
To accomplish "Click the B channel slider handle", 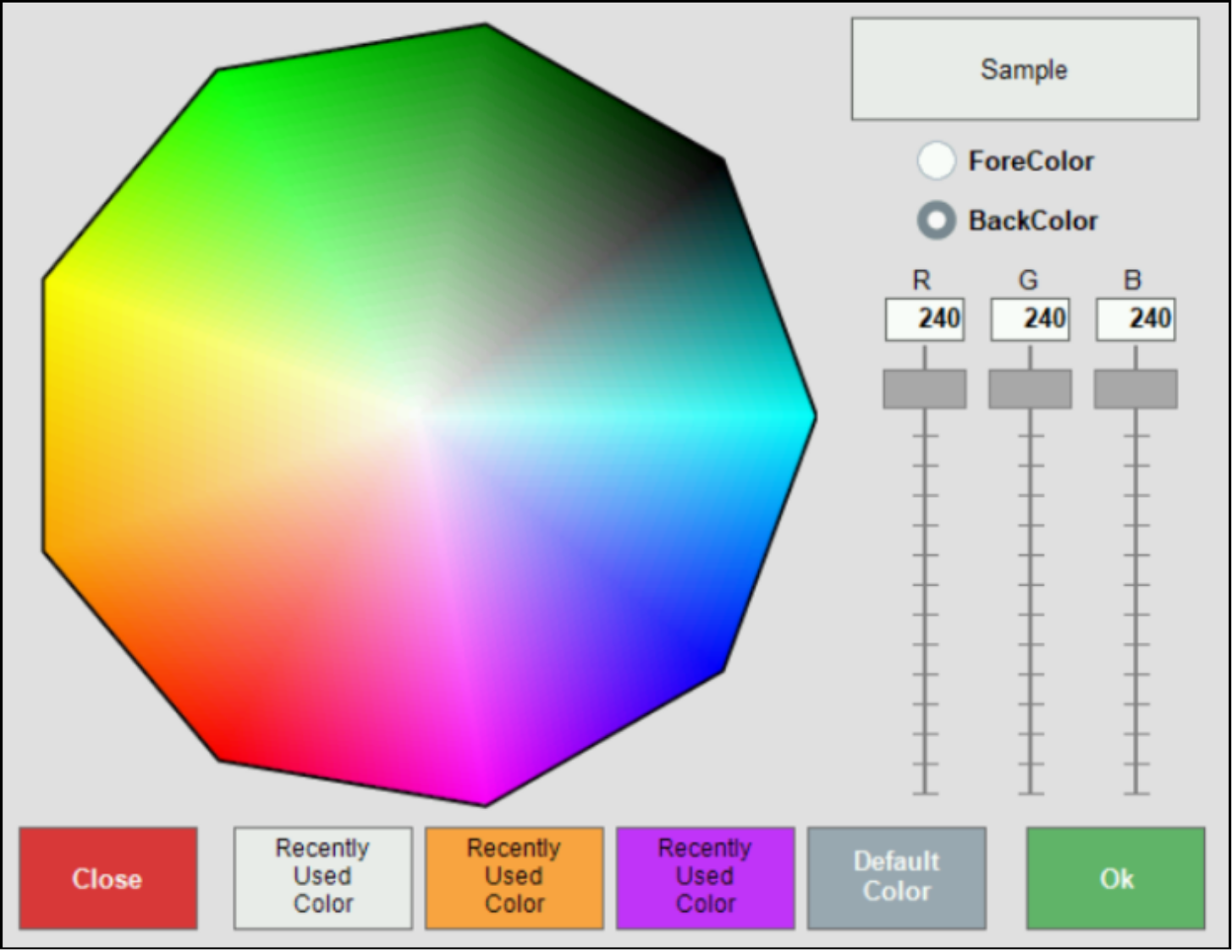I will click(x=1135, y=388).
